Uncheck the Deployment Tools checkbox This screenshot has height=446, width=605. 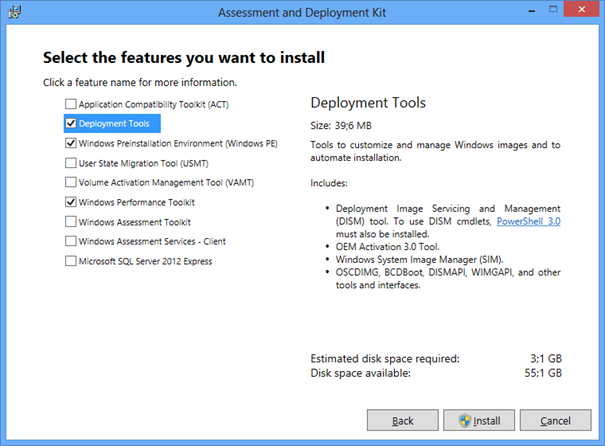(71, 123)
